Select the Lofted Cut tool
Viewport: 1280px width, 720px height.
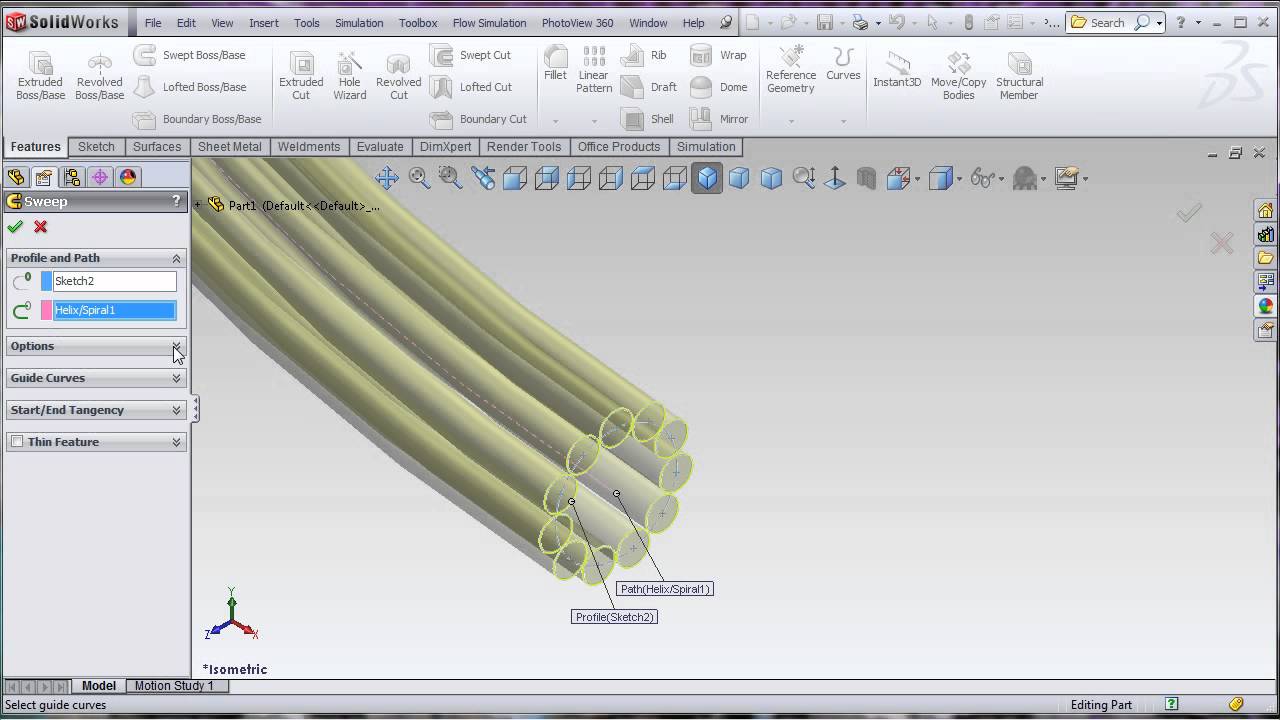pos(471,87)
